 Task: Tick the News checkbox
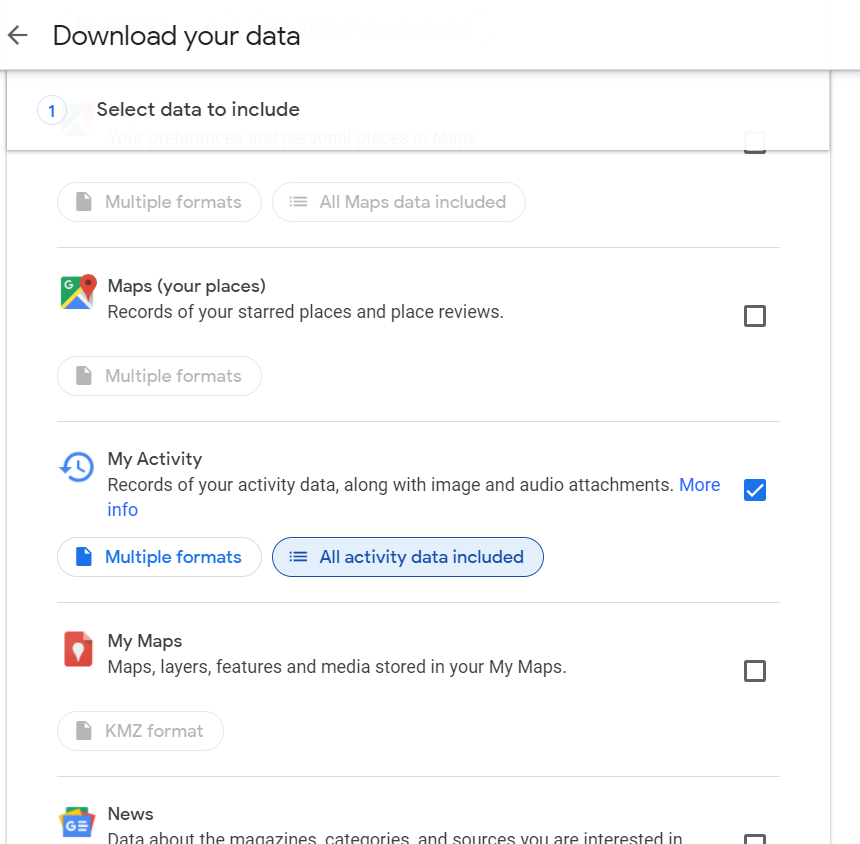pos(755,840)
